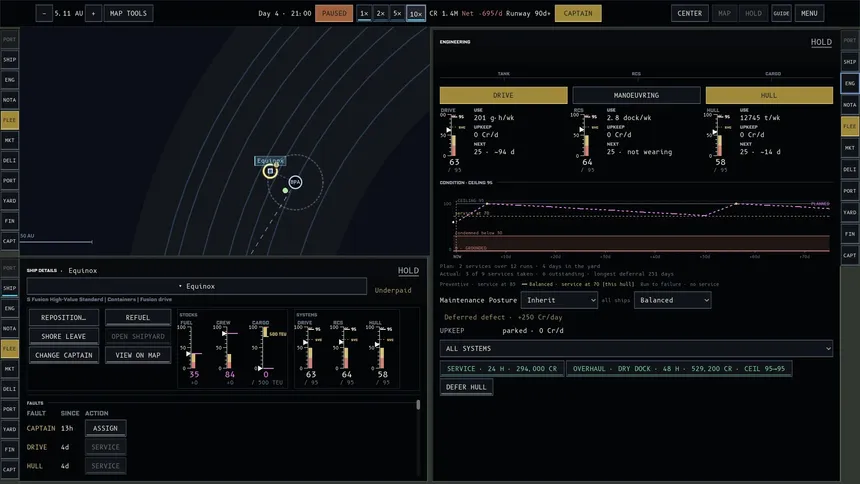Click the crew stock gauge showing 84
The image size is (860, 484).
point(228,350)
